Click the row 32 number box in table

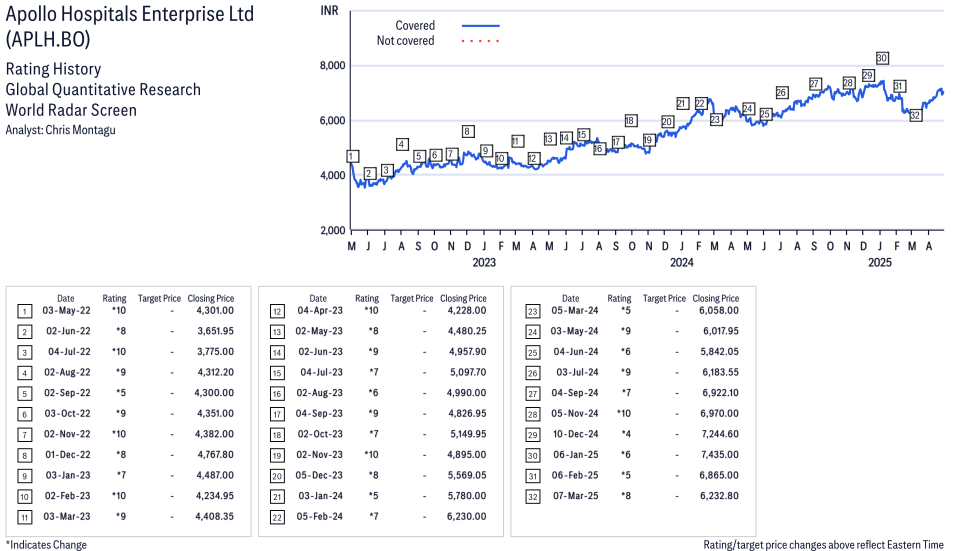(x=532, y=497)
